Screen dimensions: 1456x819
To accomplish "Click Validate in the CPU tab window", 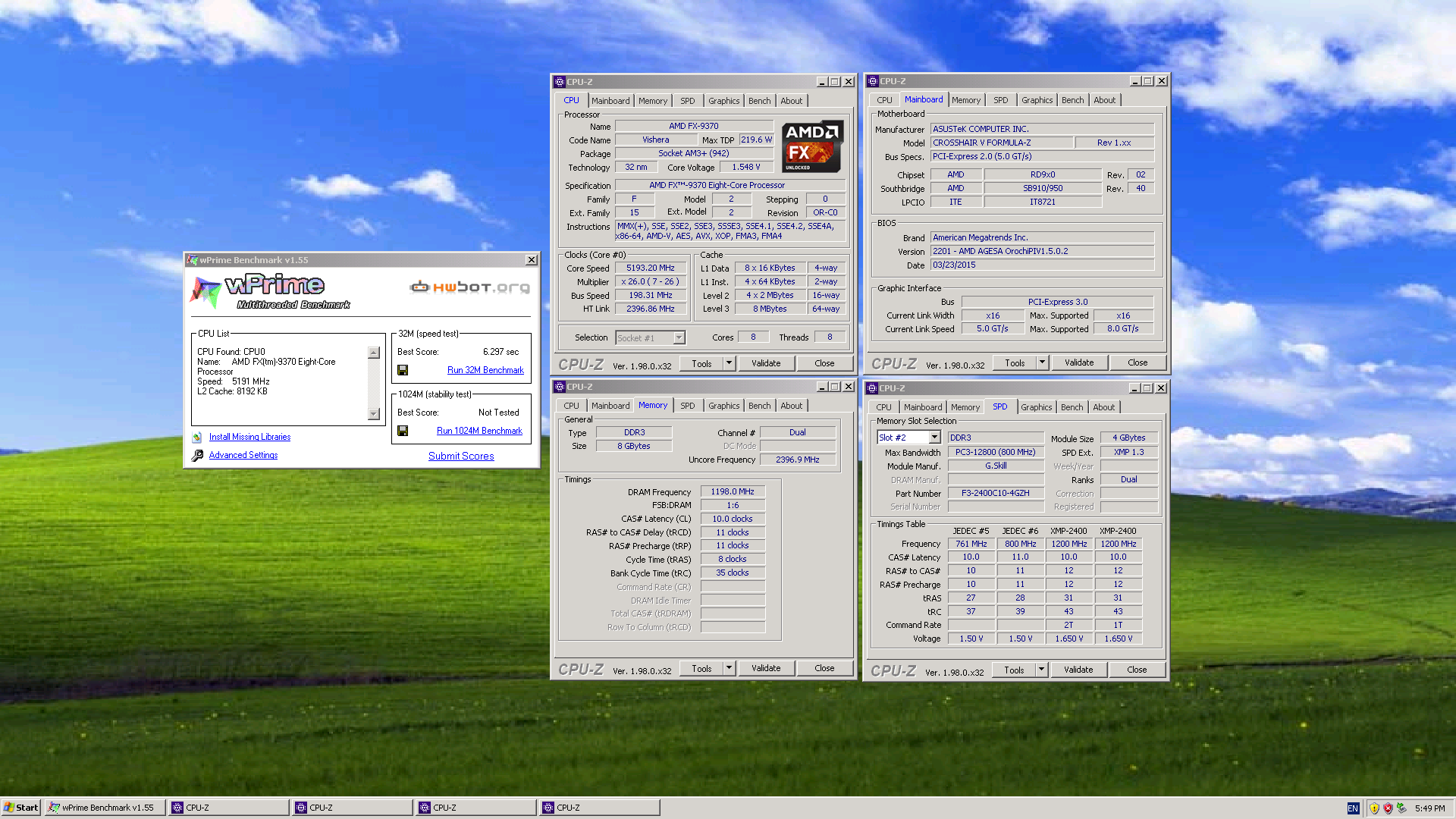I will (x=766, y=363).
